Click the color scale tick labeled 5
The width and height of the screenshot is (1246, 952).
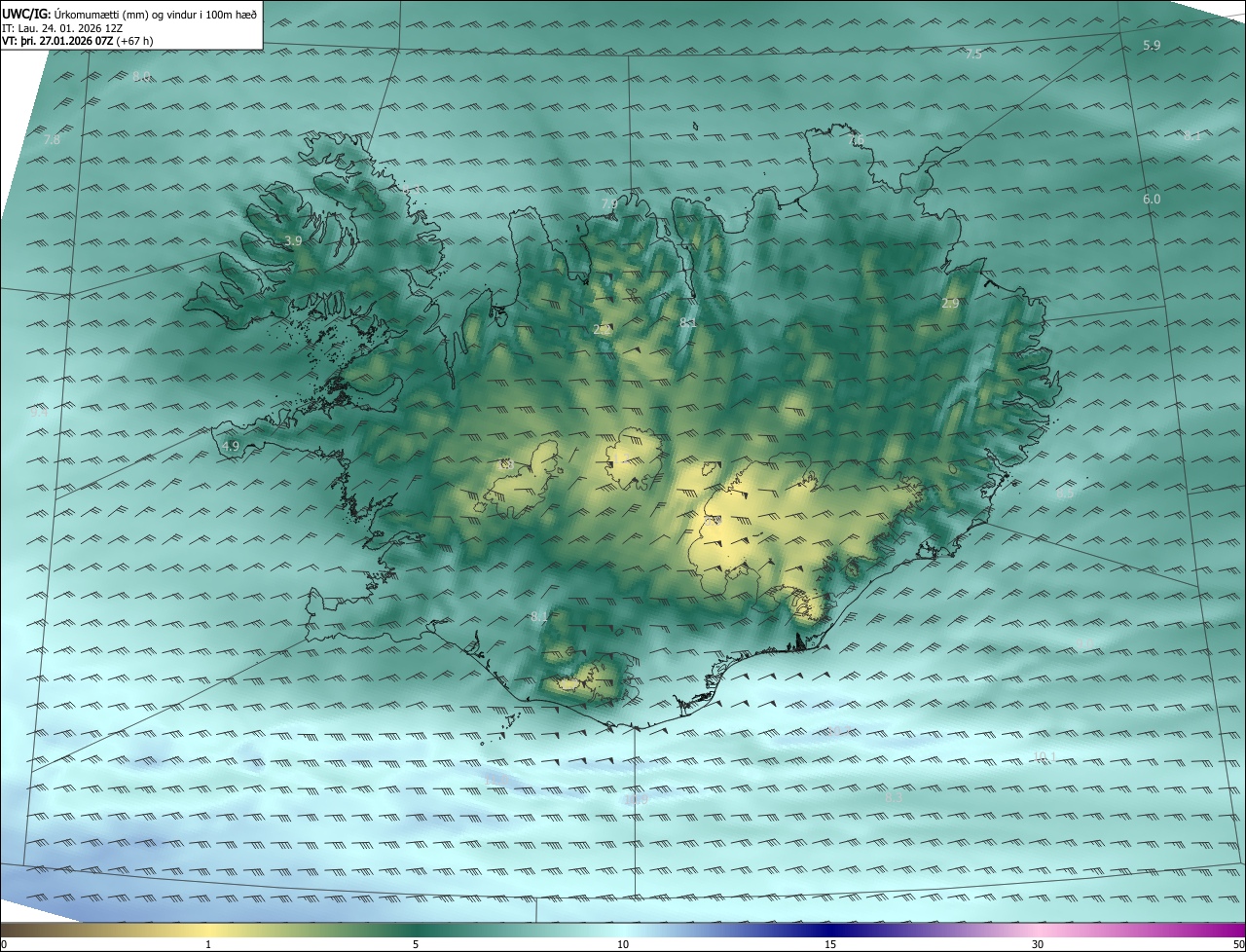pos(416,944)
